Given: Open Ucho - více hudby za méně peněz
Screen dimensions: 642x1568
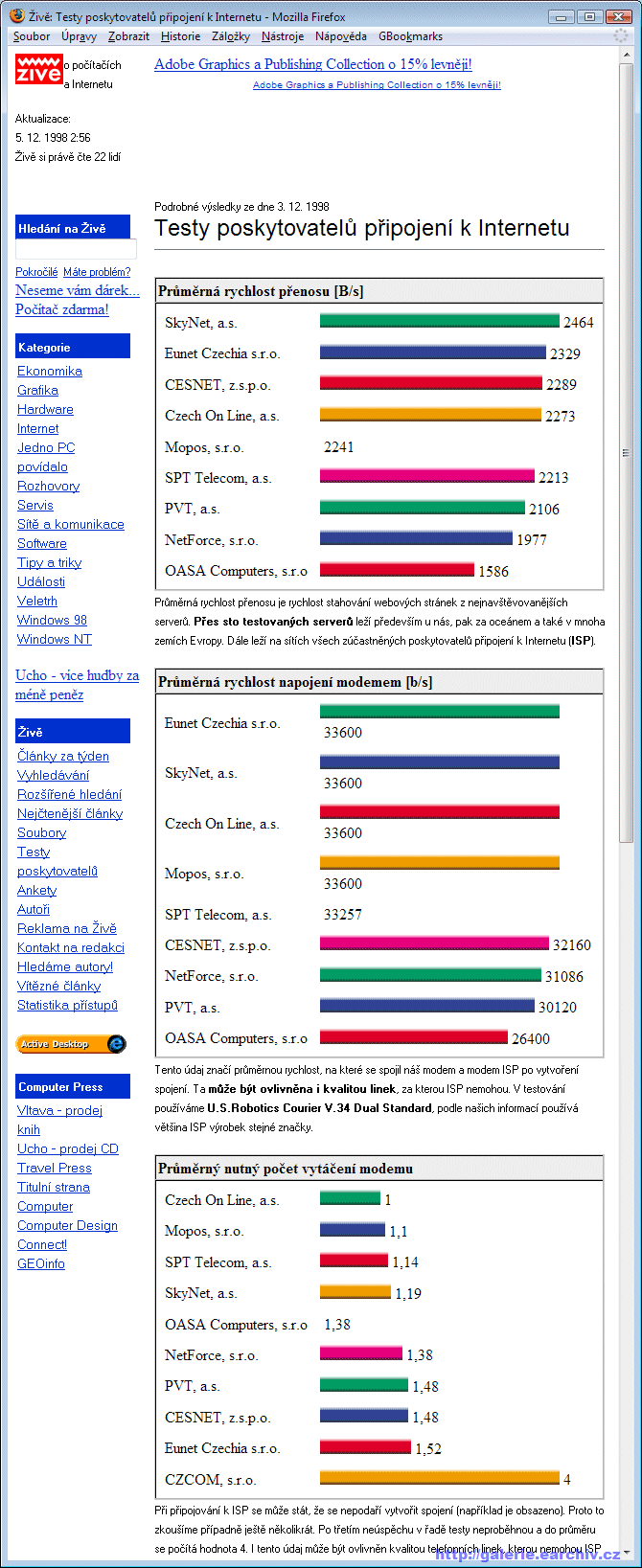Looking at the screenshot, I should (x=77, y=685).
